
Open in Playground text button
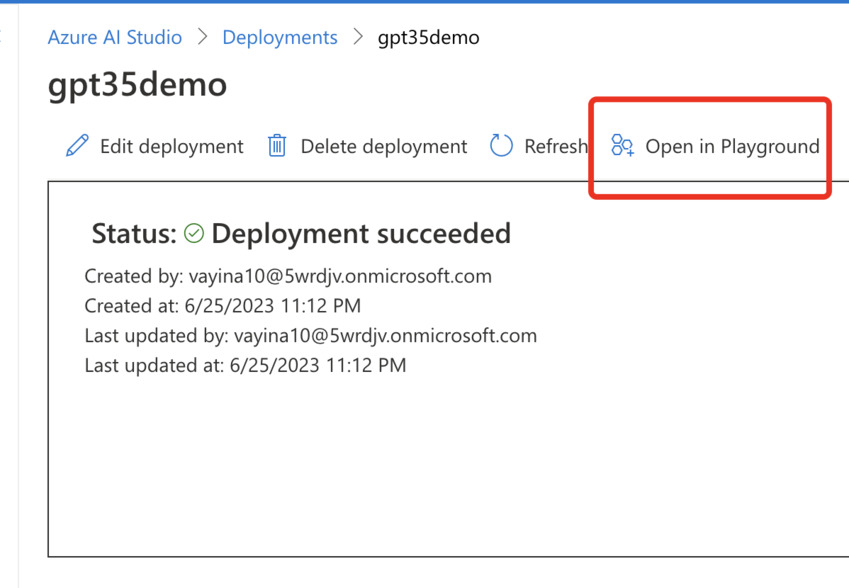(733, 147)
